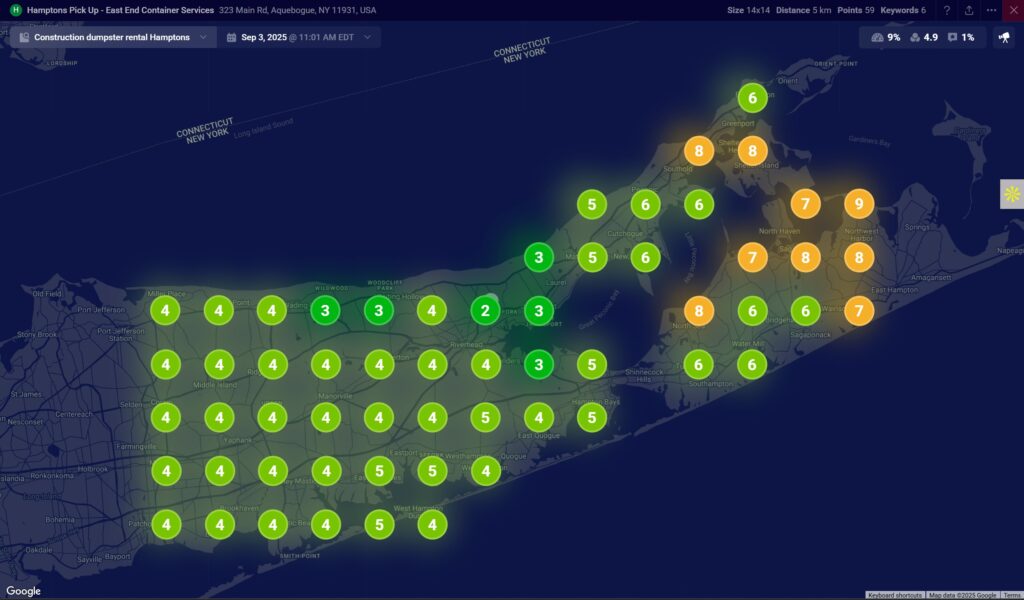Select the green rank 2 map marker
This screenshot has height=600, width=1024.
pos(485,311)
